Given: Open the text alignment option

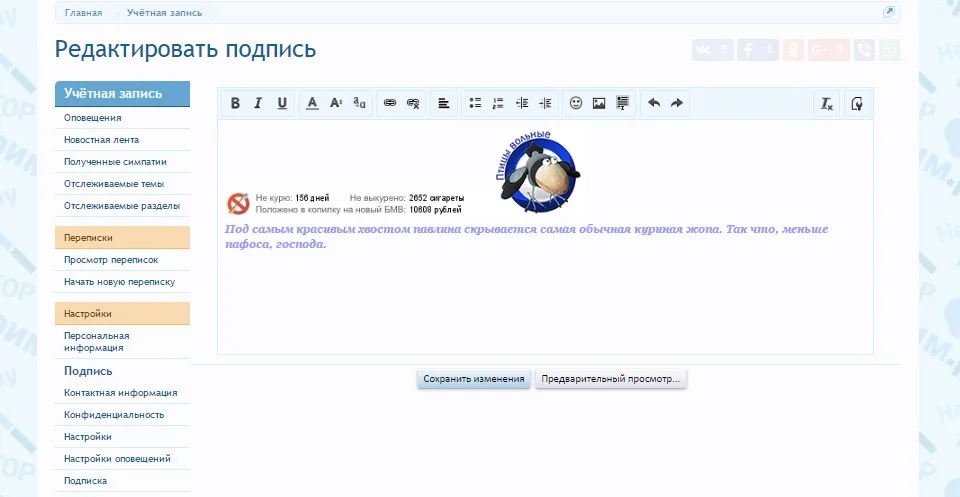Looking at the screenshot, I should 444,103.
